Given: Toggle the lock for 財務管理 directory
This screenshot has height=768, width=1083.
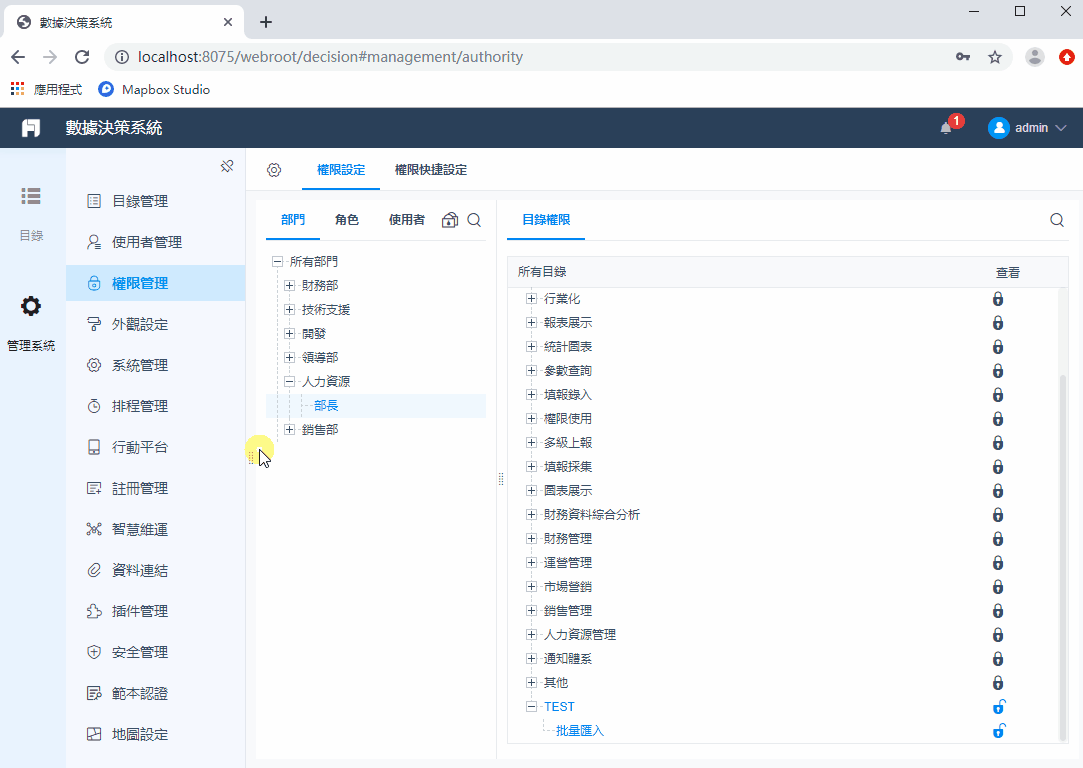Looking at the screenshot, I should pyautogui.click(x=998, y=537).
